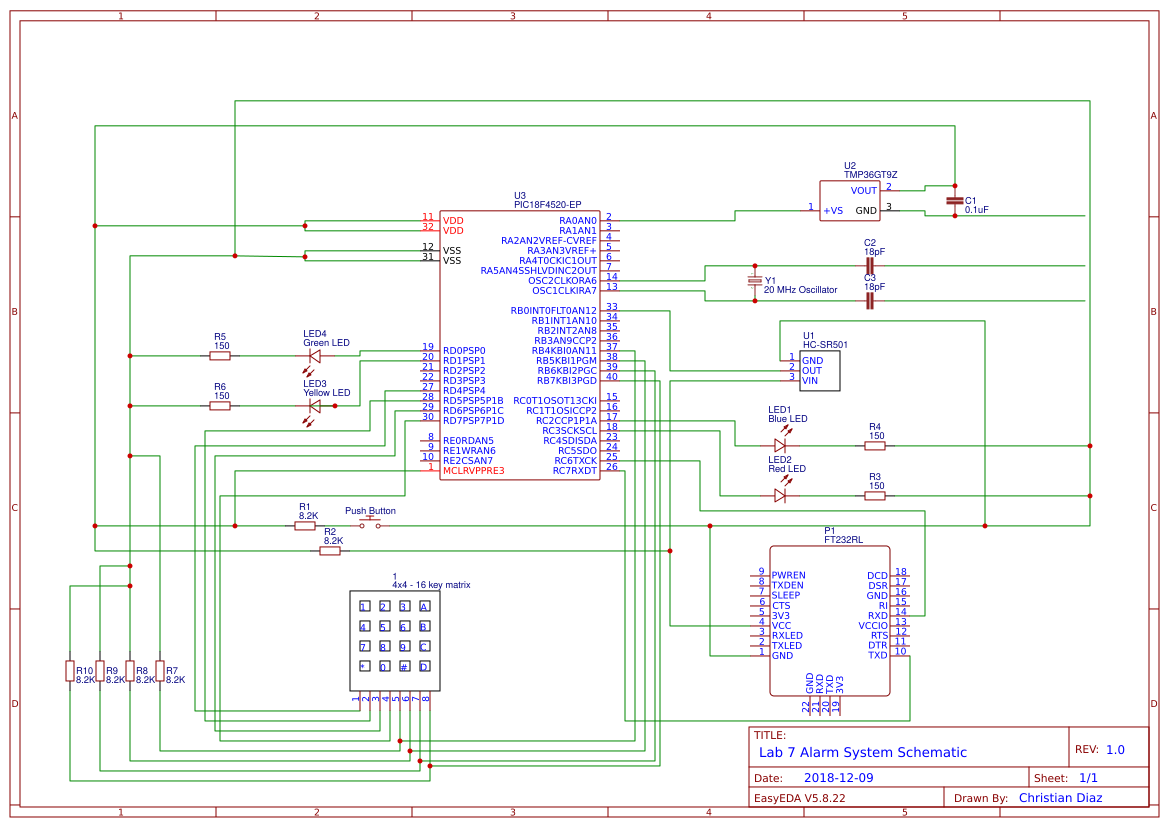Select the Blue LED symbol LED1
Image resolution: width=1169 pixels, height=827 pixels.
[780, 446]
